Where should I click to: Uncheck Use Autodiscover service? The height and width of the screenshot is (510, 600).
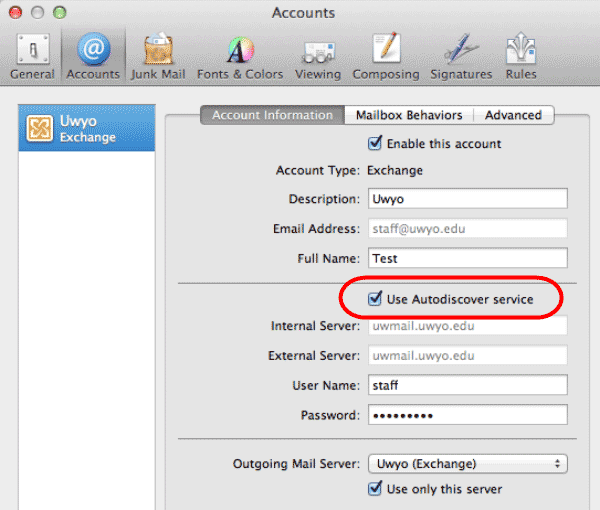point(375,298)
